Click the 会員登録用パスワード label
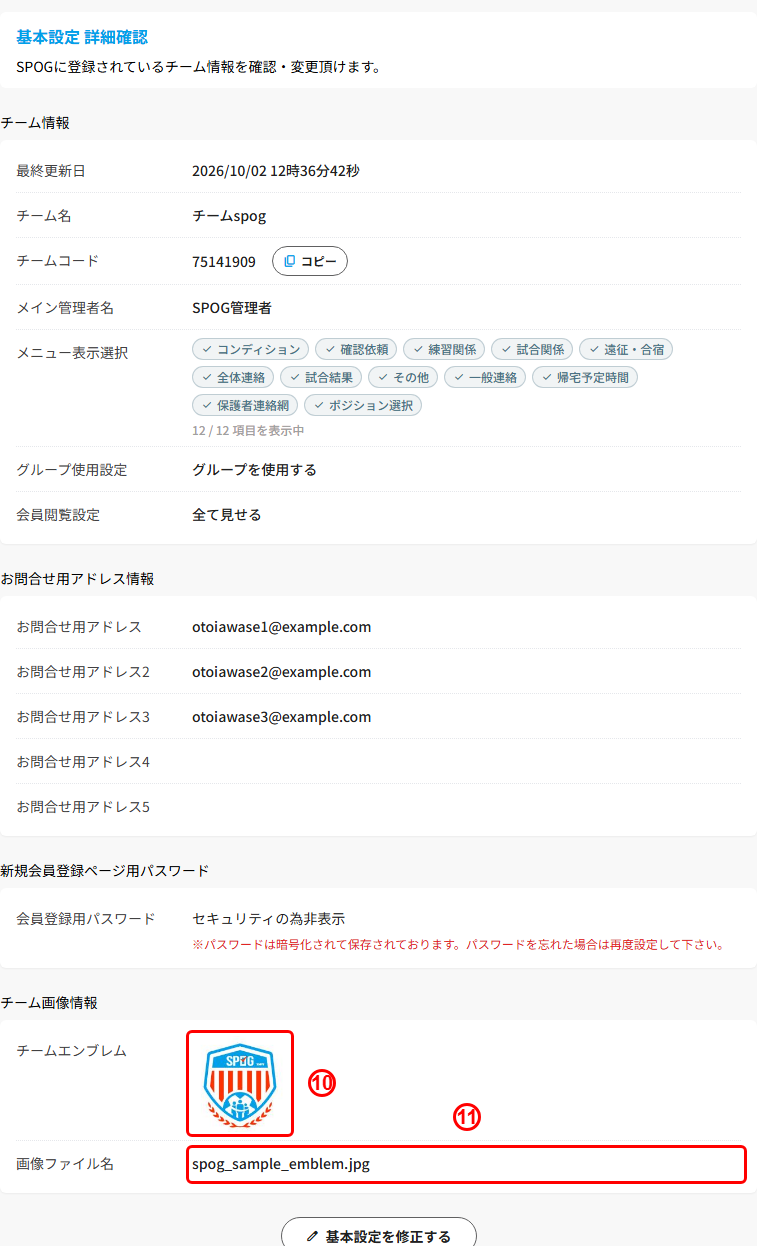 tap(86, 919)
